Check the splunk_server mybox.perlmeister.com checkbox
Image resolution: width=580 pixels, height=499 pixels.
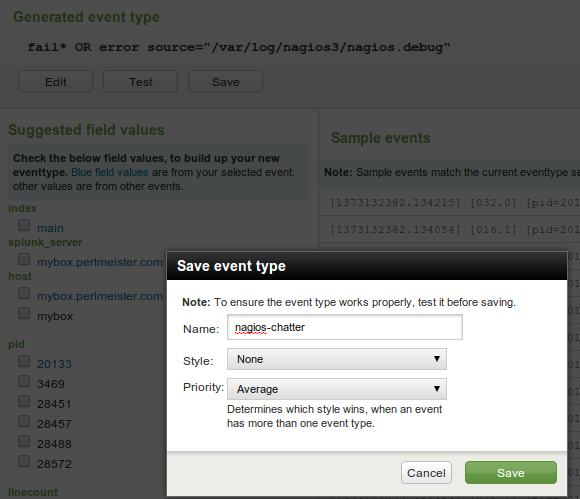coord(24,259)
